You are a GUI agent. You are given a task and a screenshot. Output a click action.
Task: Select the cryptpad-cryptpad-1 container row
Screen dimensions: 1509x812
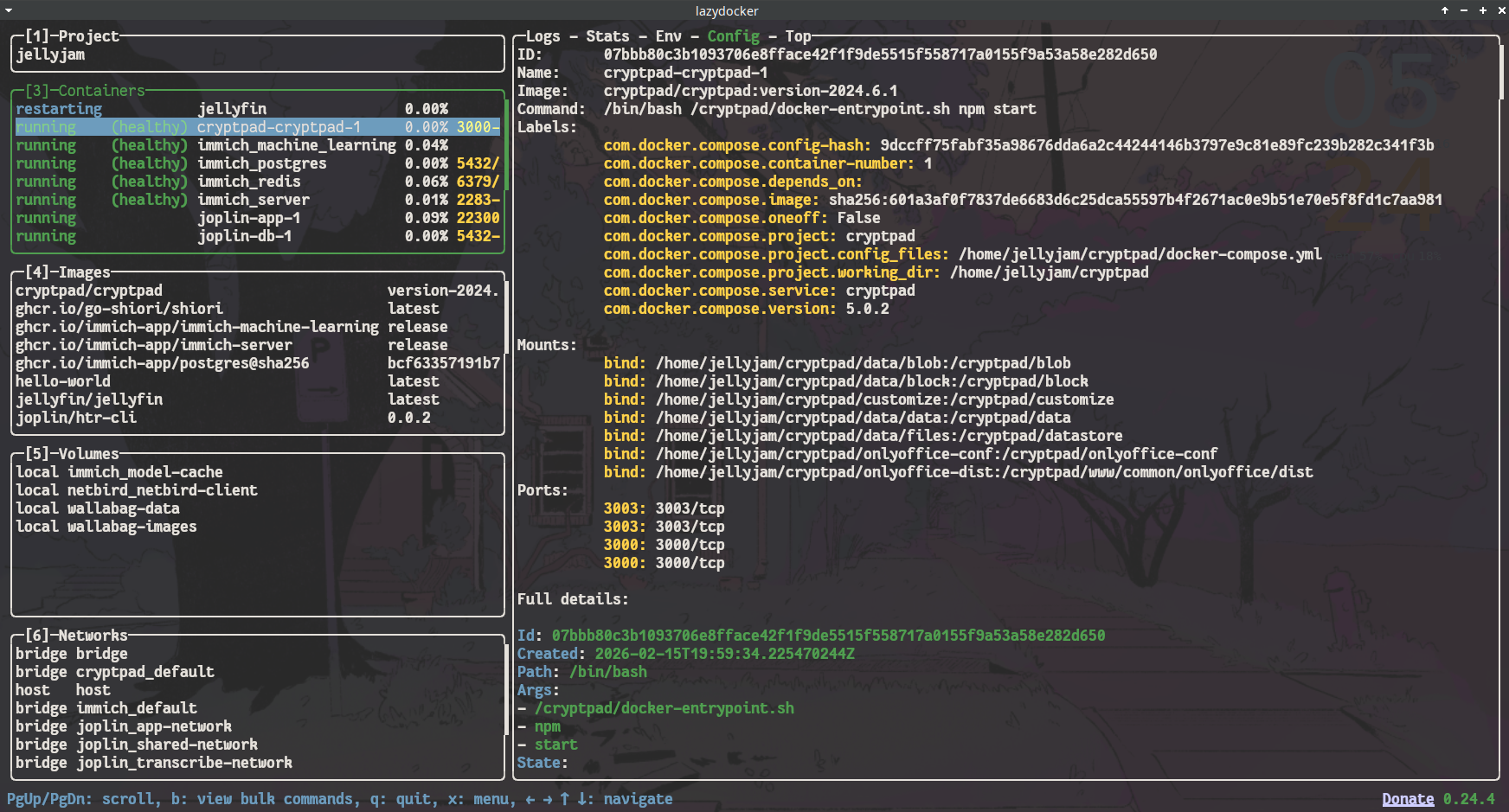tap(258, 127)
